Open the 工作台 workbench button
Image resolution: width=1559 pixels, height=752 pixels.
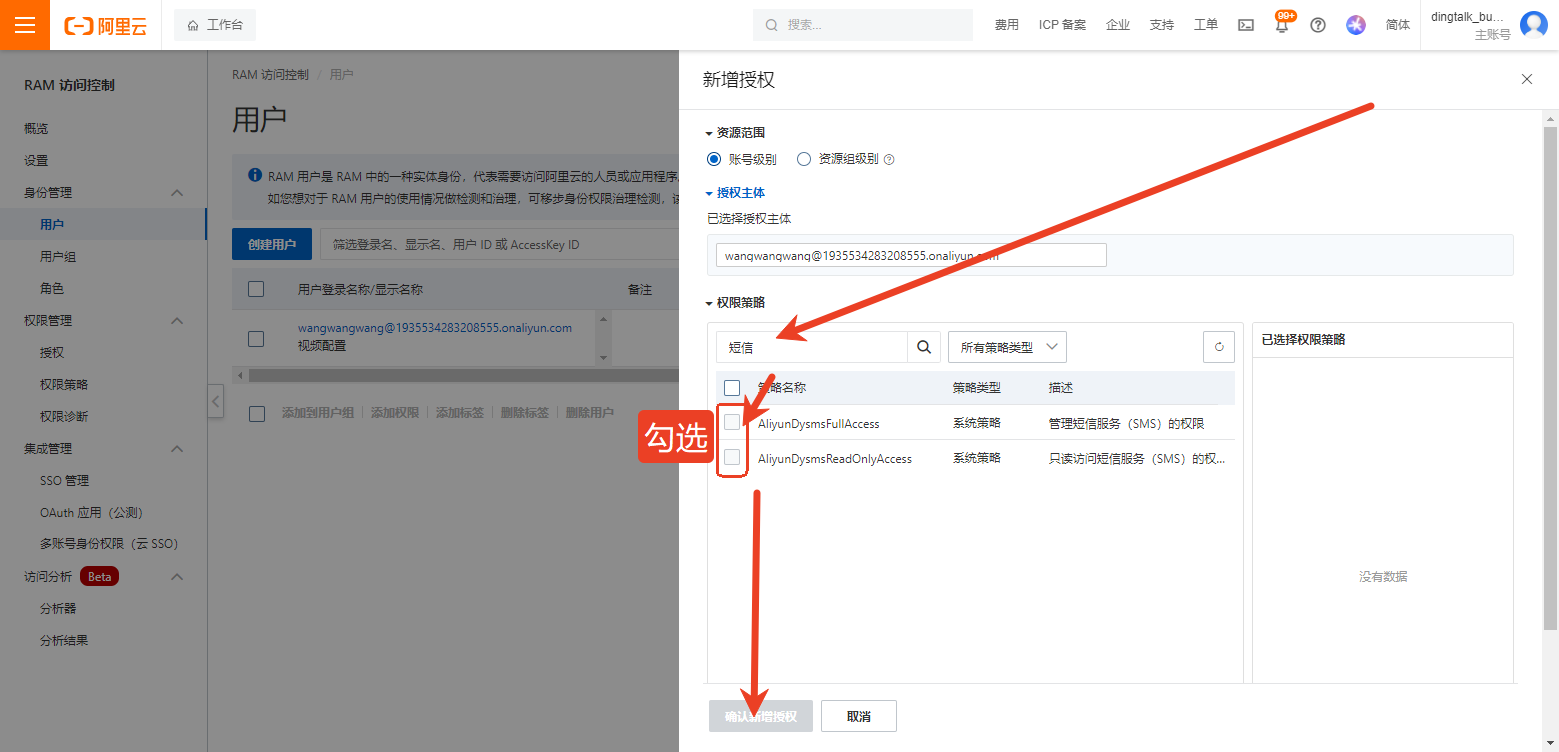click(215, 25)
